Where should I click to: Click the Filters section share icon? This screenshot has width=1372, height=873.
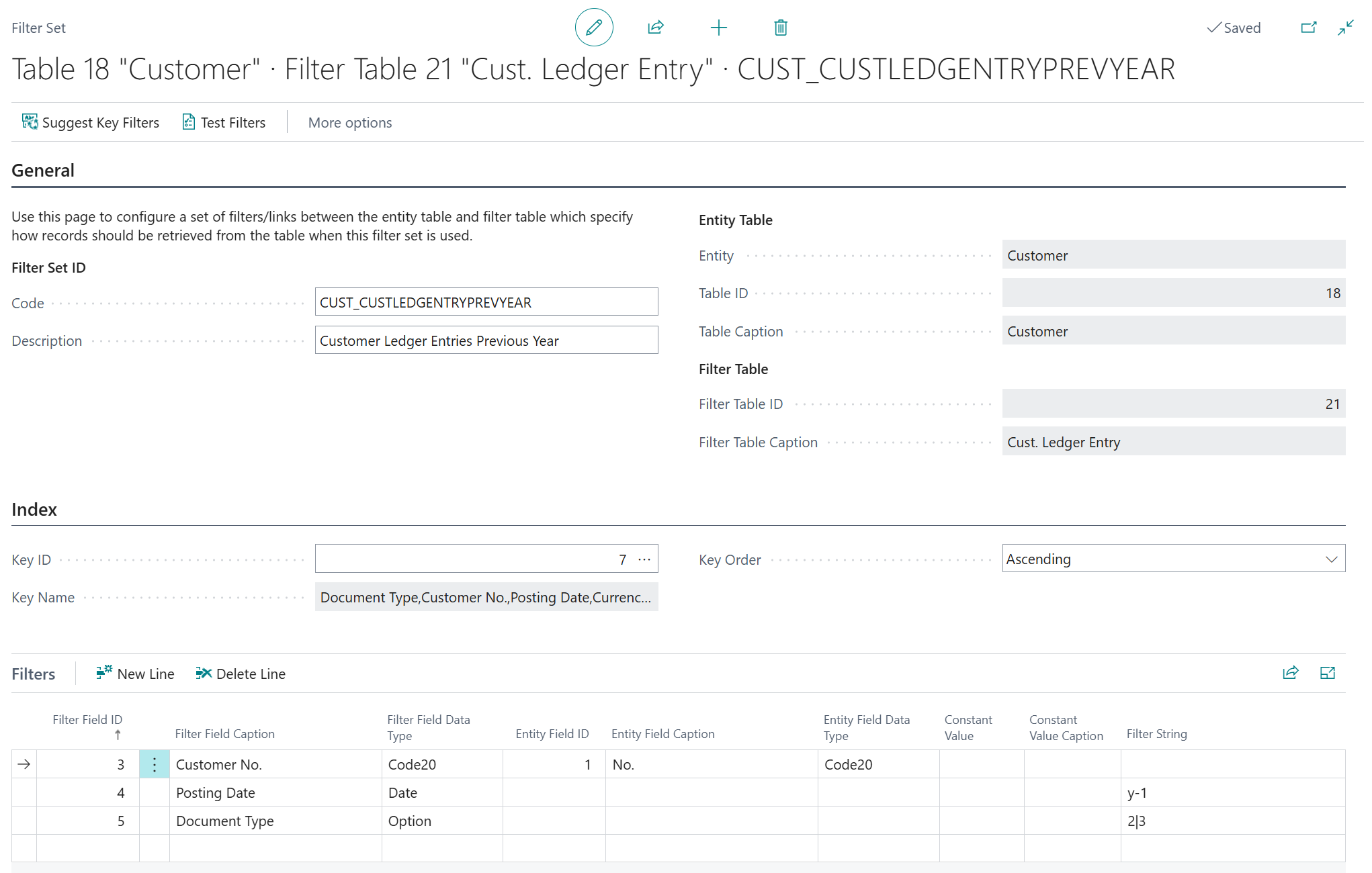(x=1290, y=673)
